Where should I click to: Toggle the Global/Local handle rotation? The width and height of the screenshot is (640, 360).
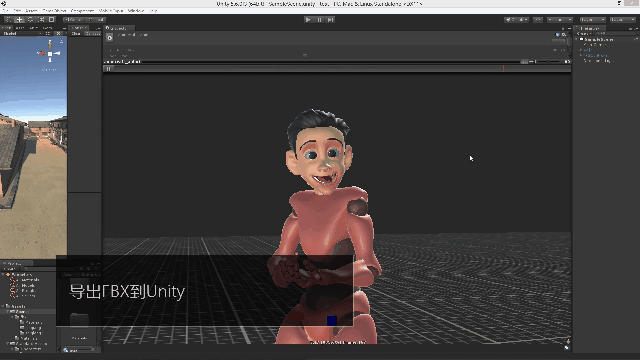96,20
